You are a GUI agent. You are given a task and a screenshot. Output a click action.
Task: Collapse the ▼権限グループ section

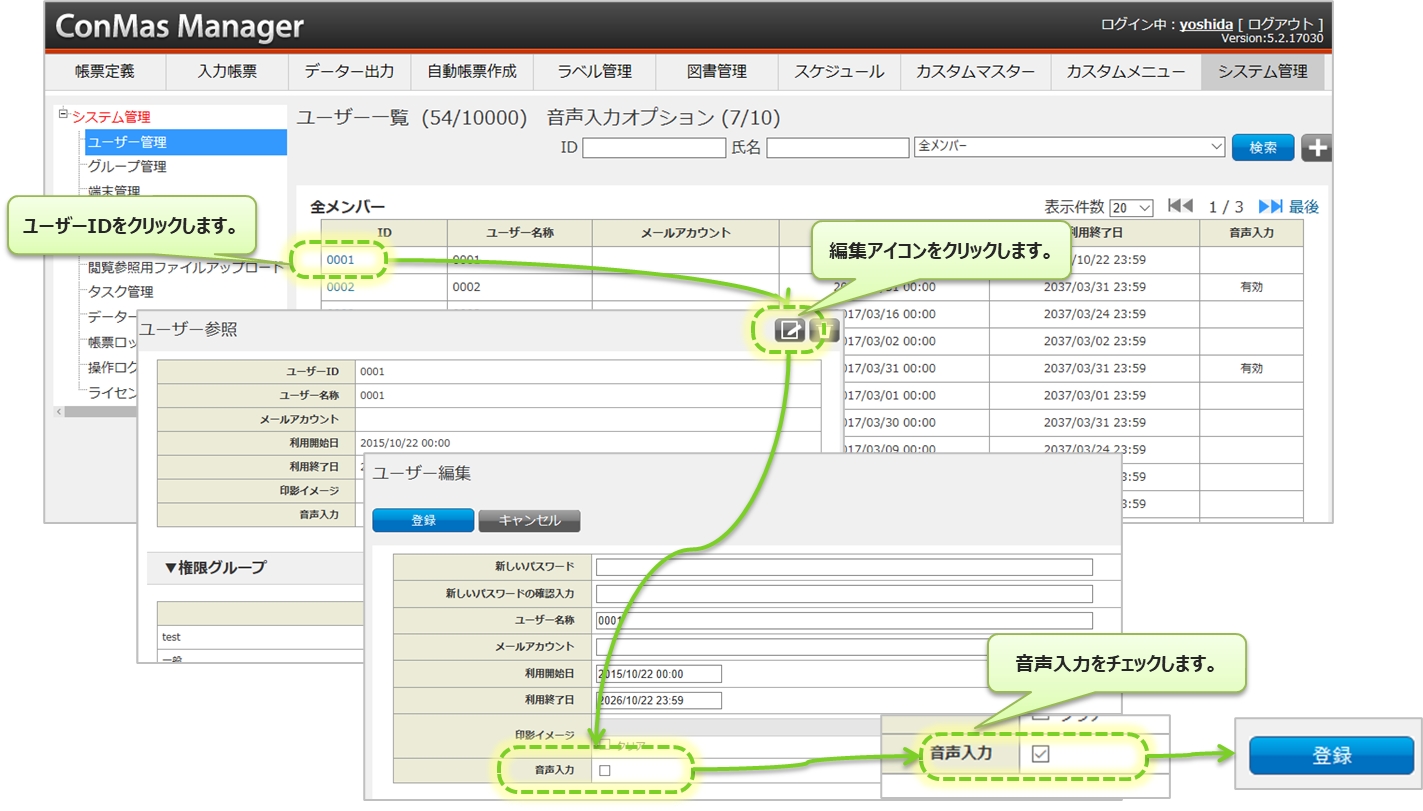215,567
